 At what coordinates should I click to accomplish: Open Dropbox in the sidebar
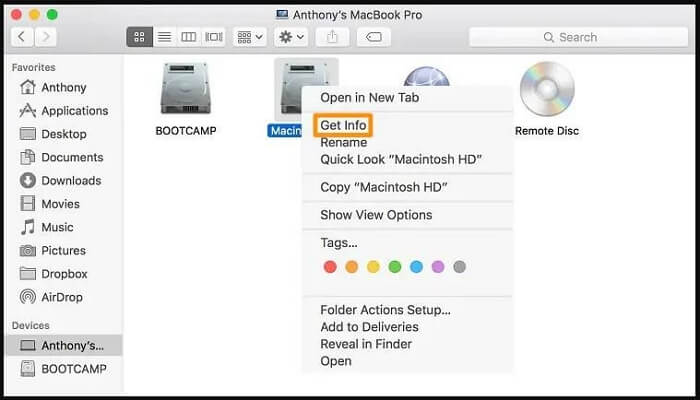[54, 274]
